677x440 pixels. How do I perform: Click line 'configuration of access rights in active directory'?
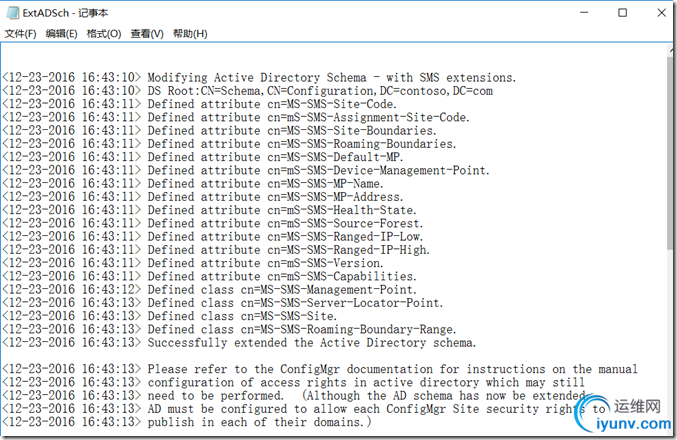(366, 383)
